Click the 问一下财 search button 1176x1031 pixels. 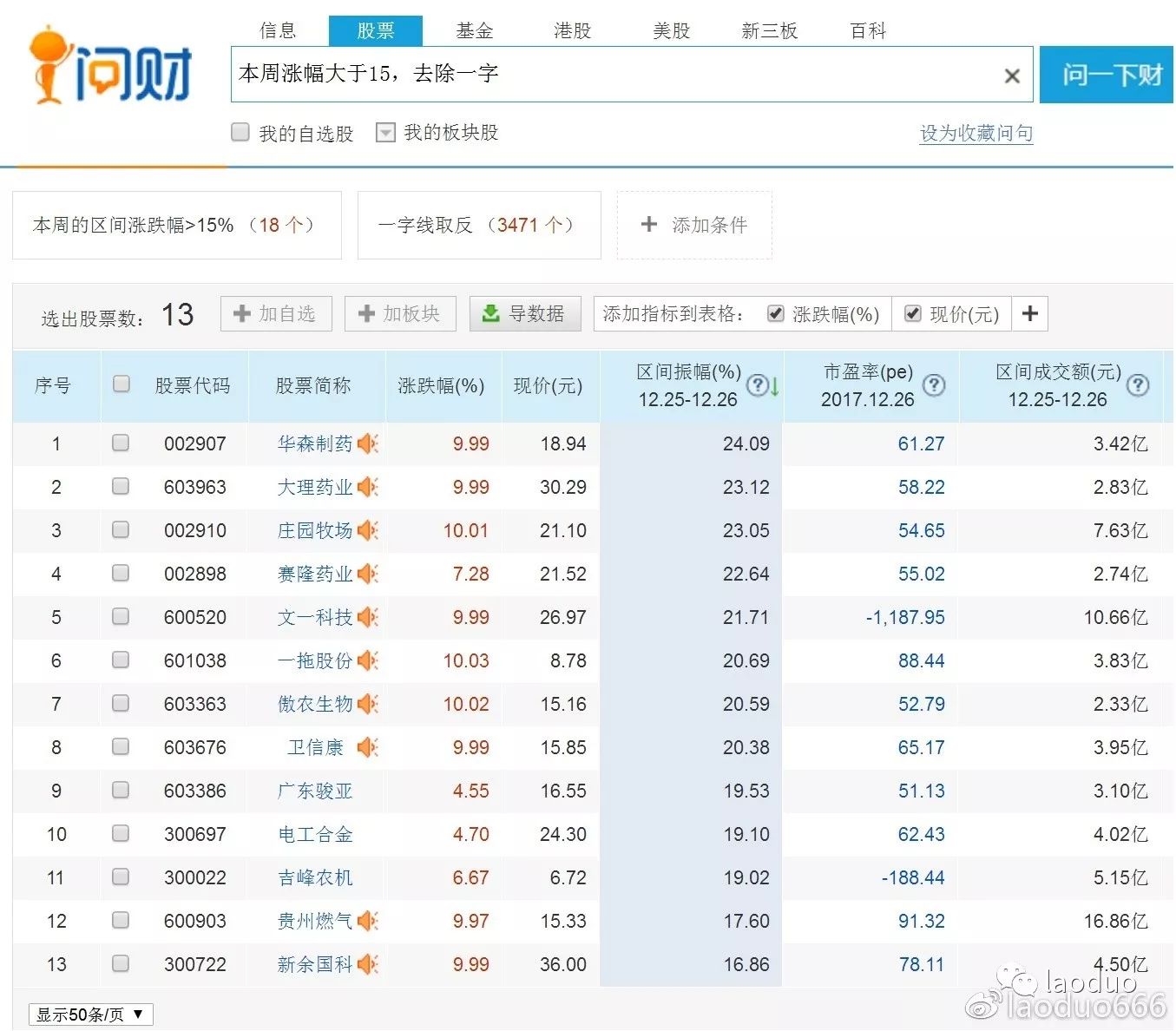coord(1107,75)
